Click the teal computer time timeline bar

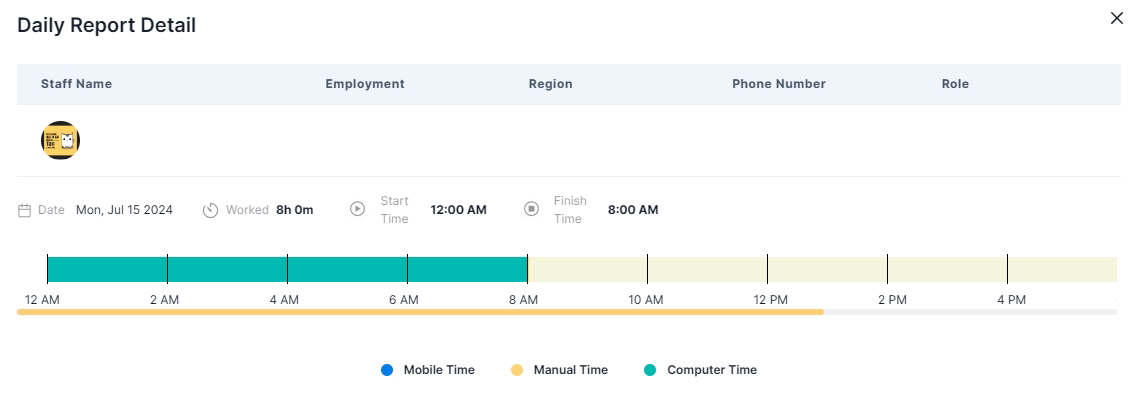287,269
